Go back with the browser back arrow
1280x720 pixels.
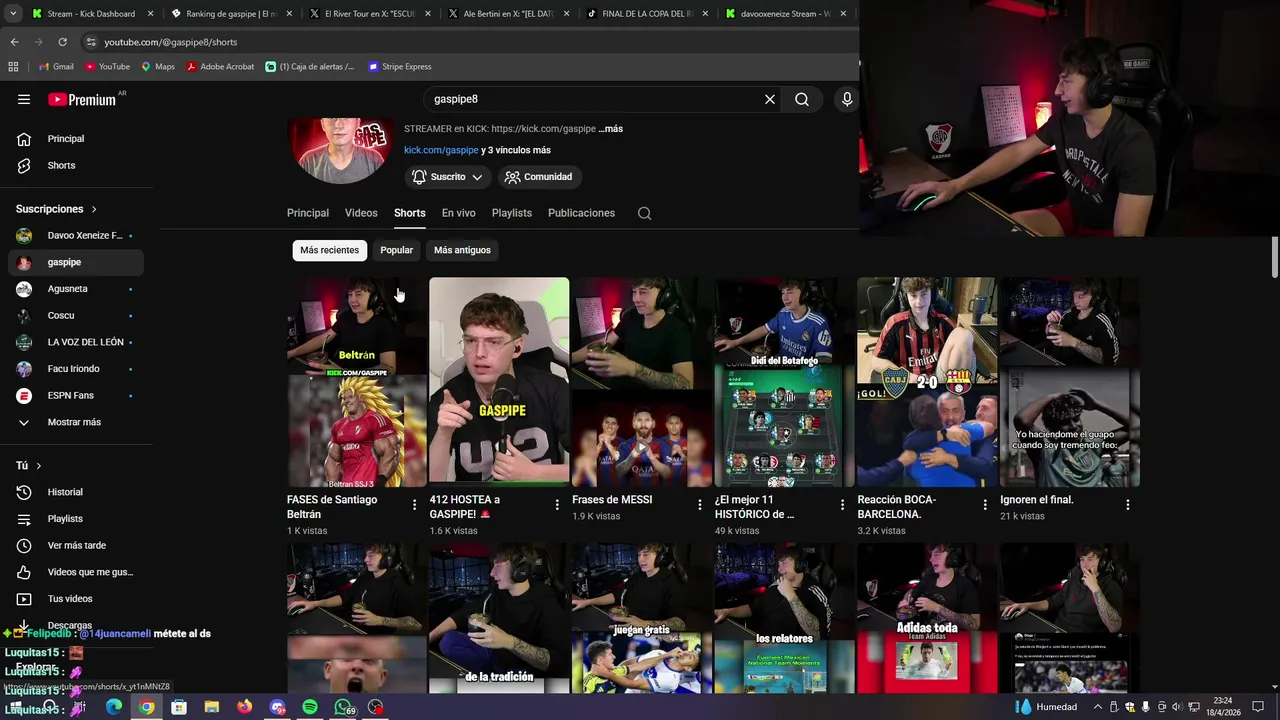pos(15,42)
